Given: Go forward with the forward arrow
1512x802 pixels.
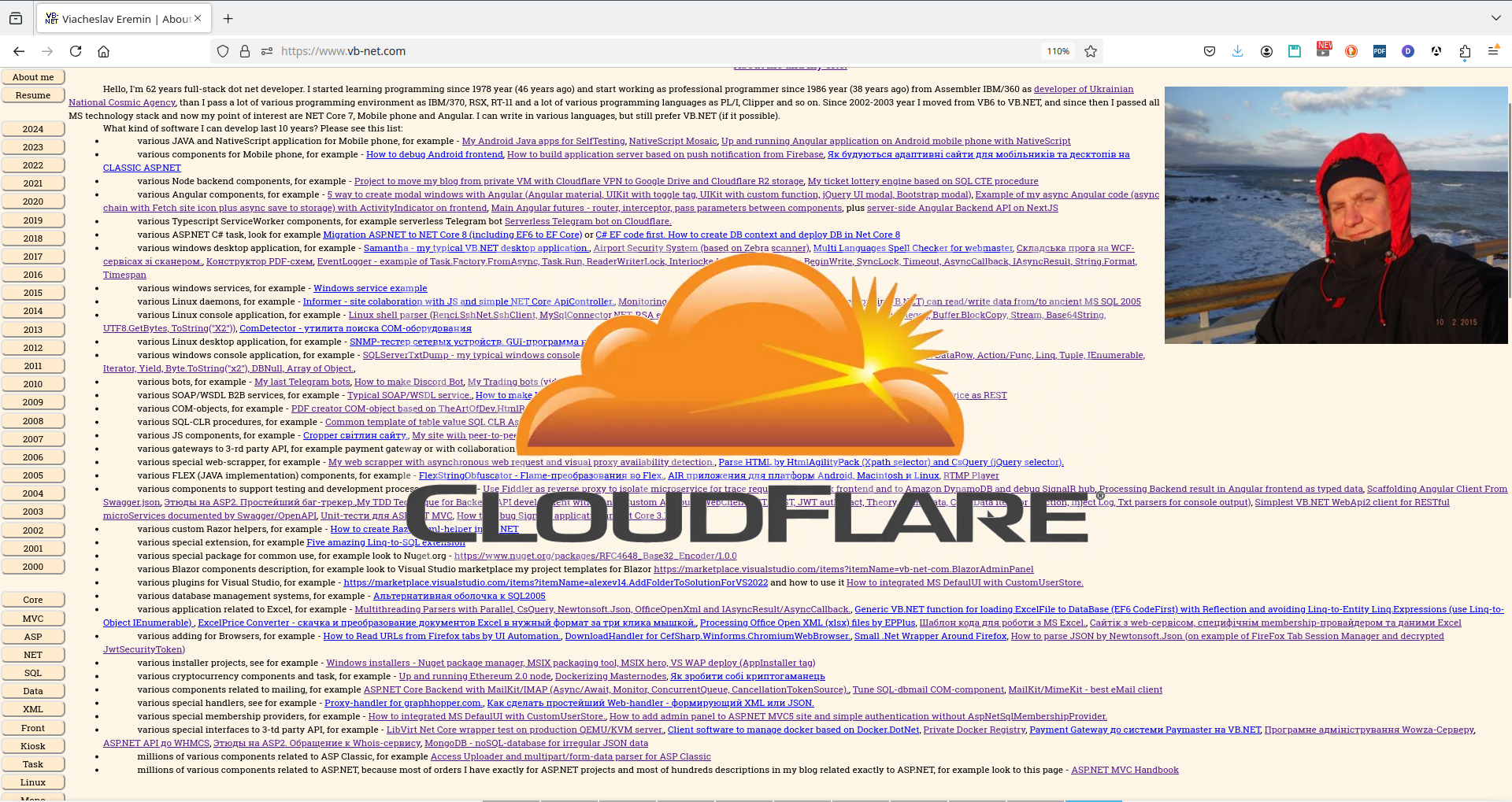Looking at the screenshot, I should (x=47, y=51).
